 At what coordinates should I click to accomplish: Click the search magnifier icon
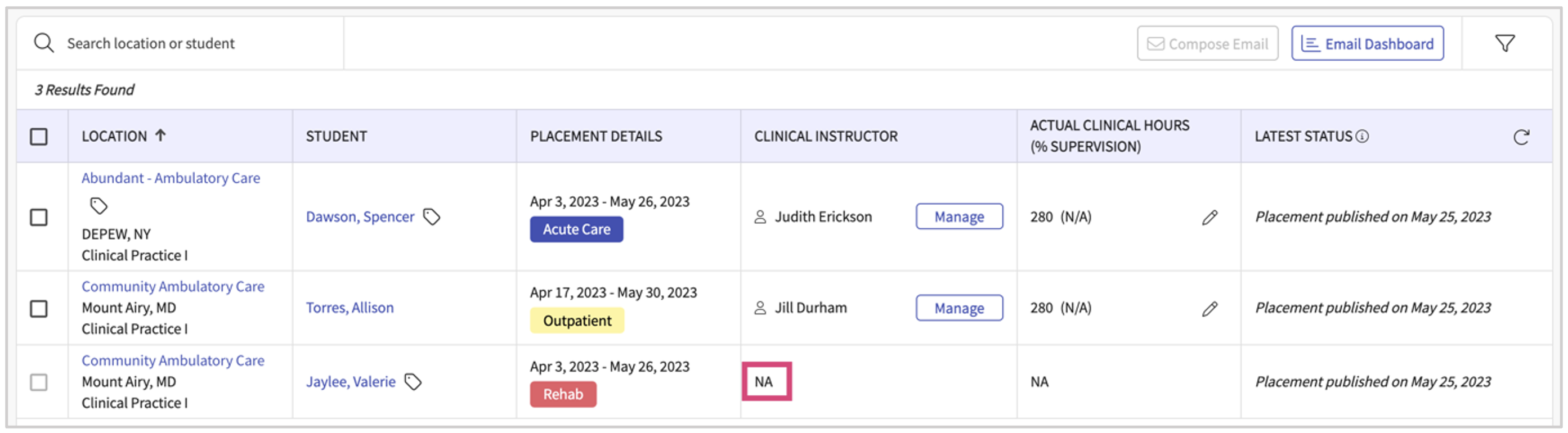pos(44,43)
